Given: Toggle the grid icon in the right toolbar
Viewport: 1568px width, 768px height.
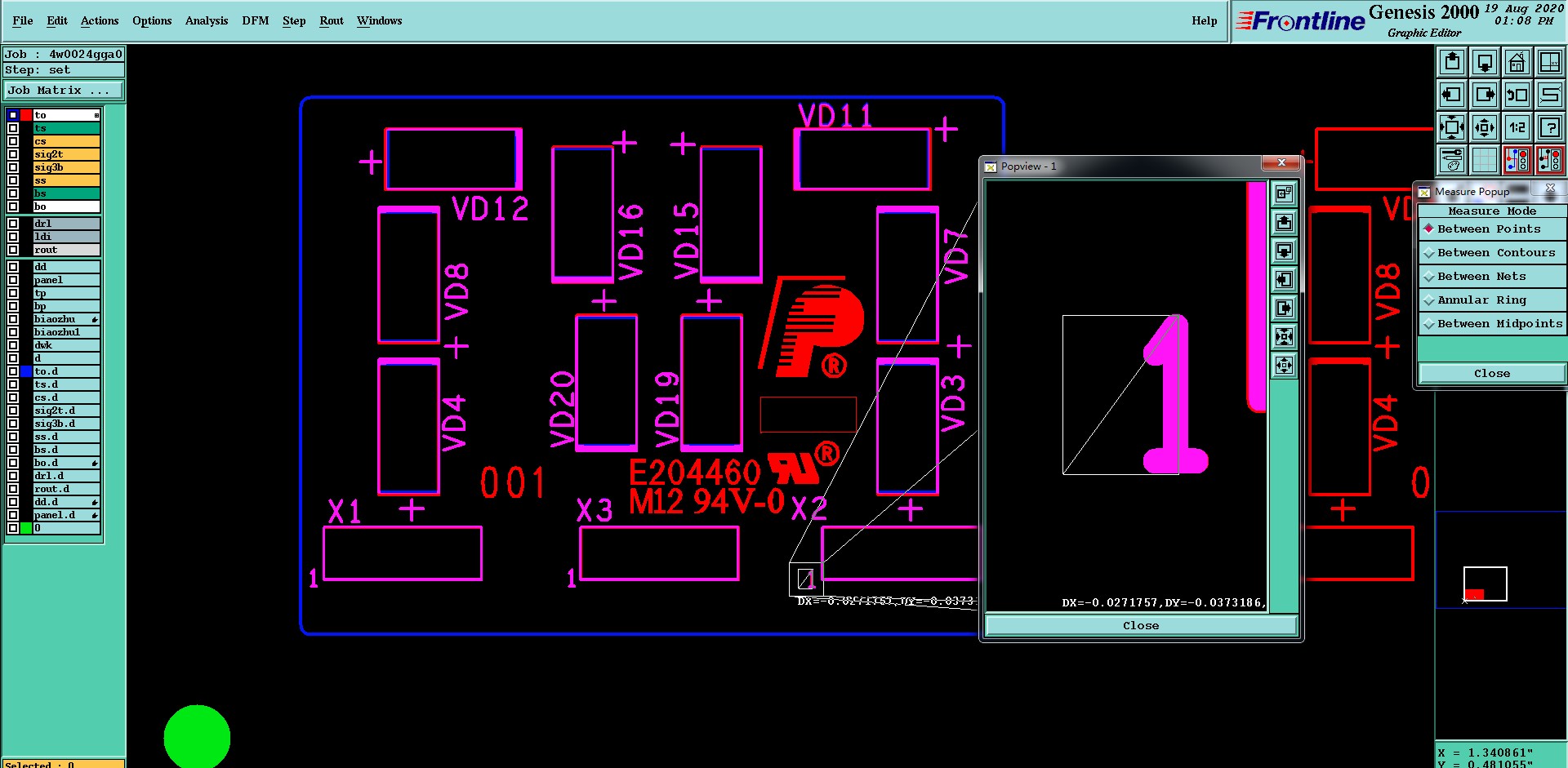Looking at the screenshot, I should 1485,160.
